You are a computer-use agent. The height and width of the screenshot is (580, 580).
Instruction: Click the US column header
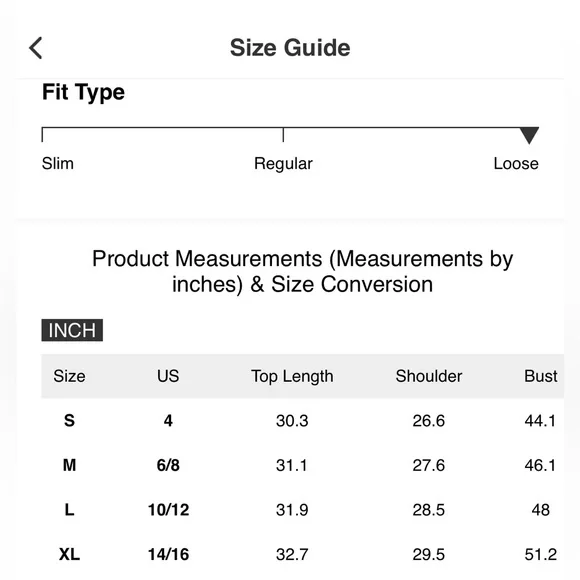(168, 376)
